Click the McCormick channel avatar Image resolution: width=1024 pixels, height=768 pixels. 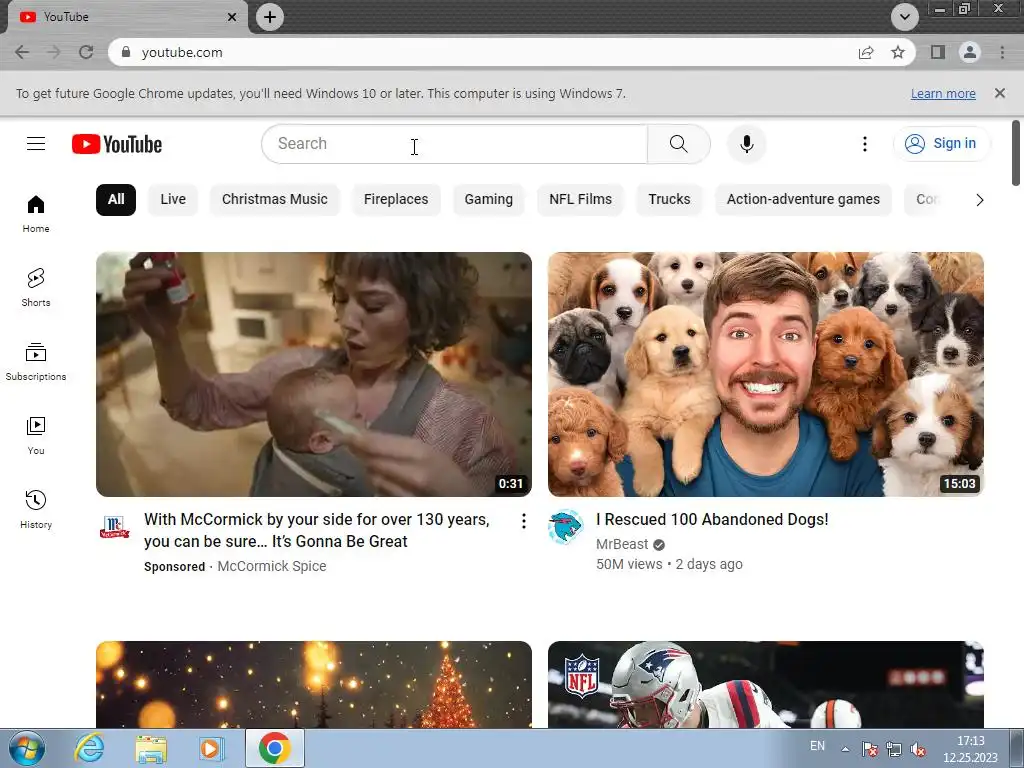[114, 527]
